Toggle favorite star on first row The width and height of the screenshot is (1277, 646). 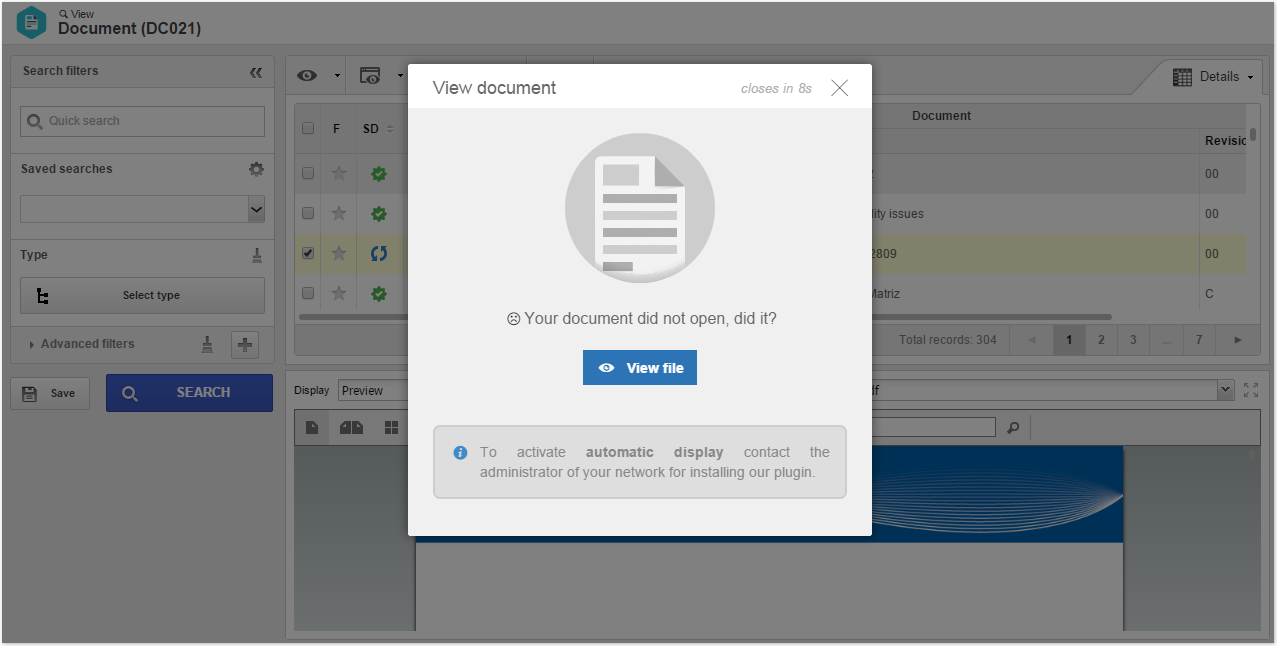point(339,173)
